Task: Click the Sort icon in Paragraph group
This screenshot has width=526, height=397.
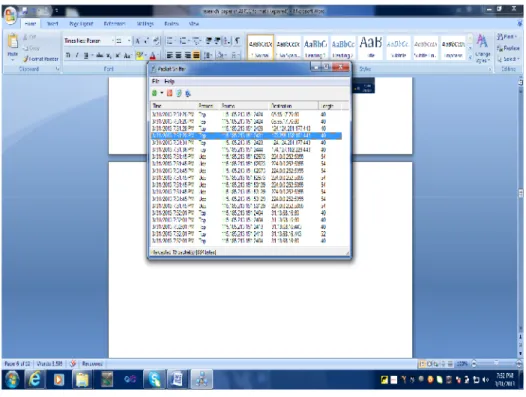Action: [x=227, y=41]
